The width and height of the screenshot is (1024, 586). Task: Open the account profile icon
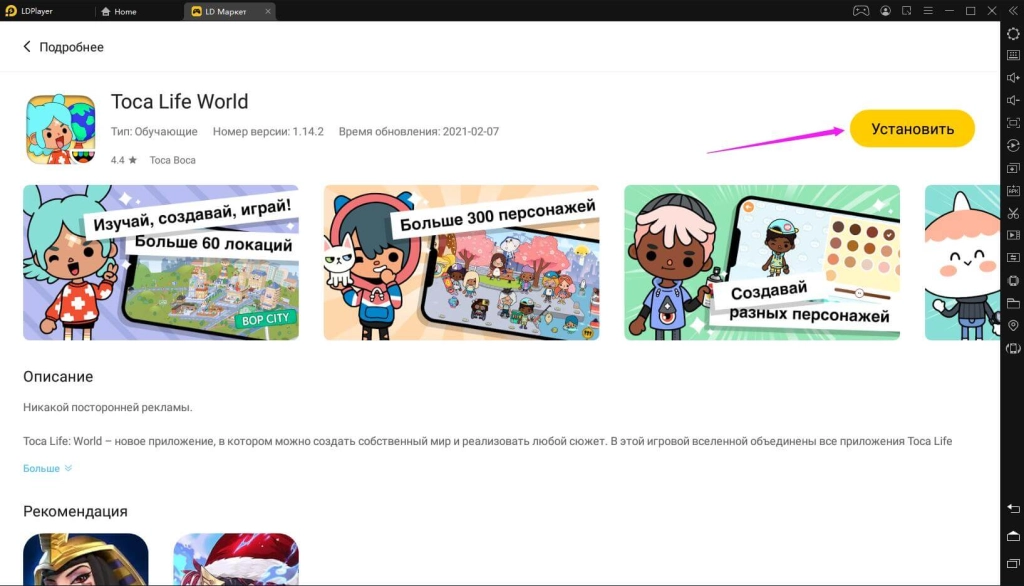[884, 10]
